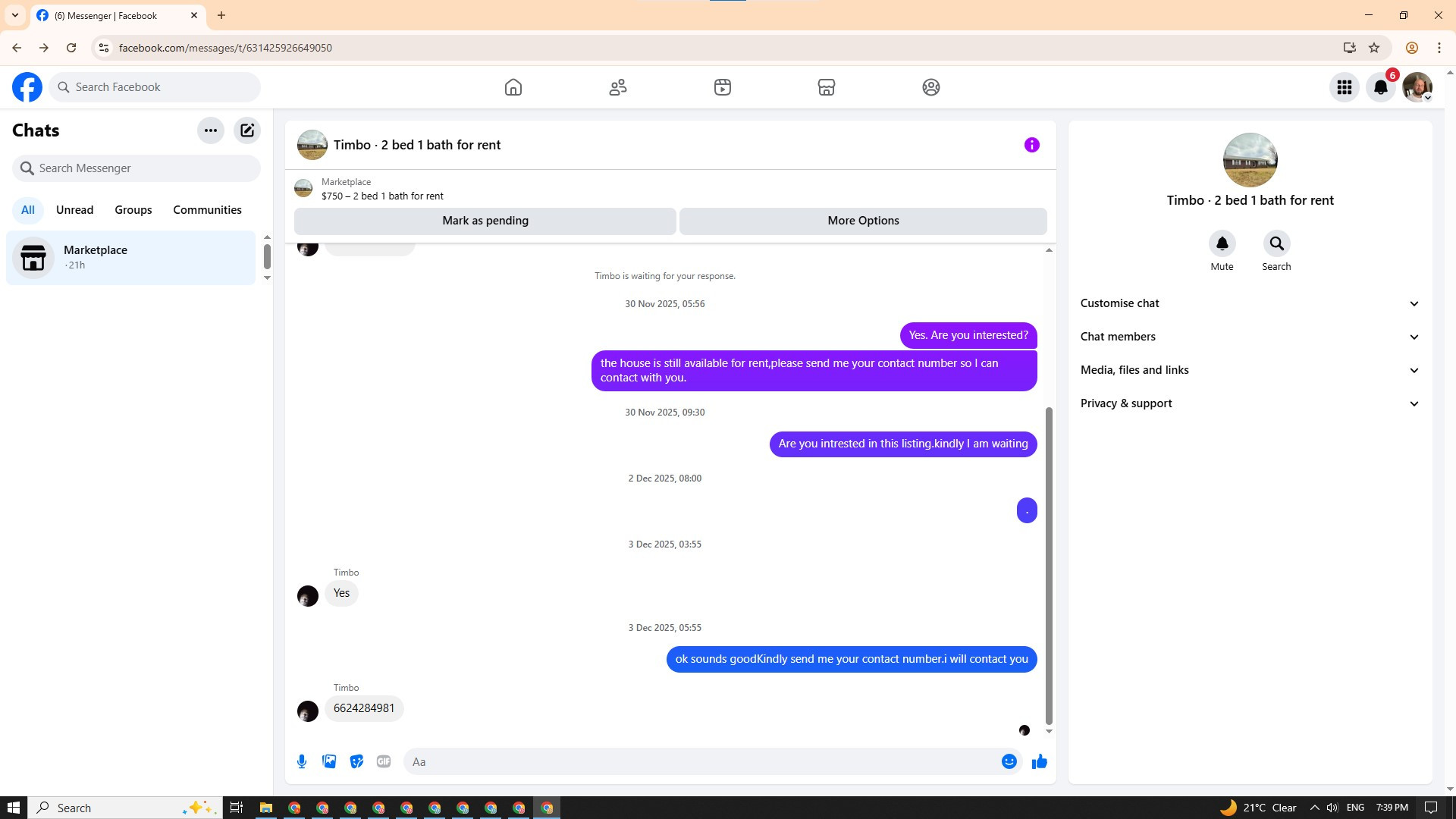Open Facebook Marketplace from top navigation
This screenshot has height=819, width=1456.
tap(827, 87)
